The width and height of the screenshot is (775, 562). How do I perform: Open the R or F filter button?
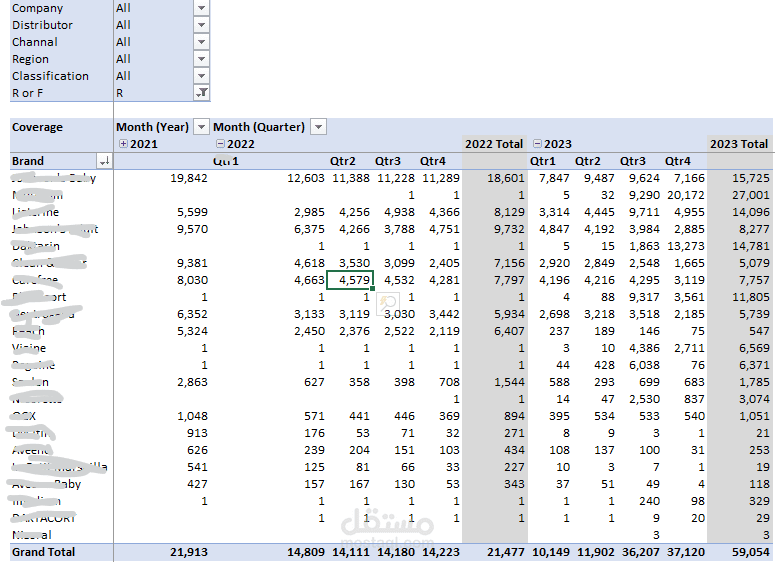tap(201, 93)
